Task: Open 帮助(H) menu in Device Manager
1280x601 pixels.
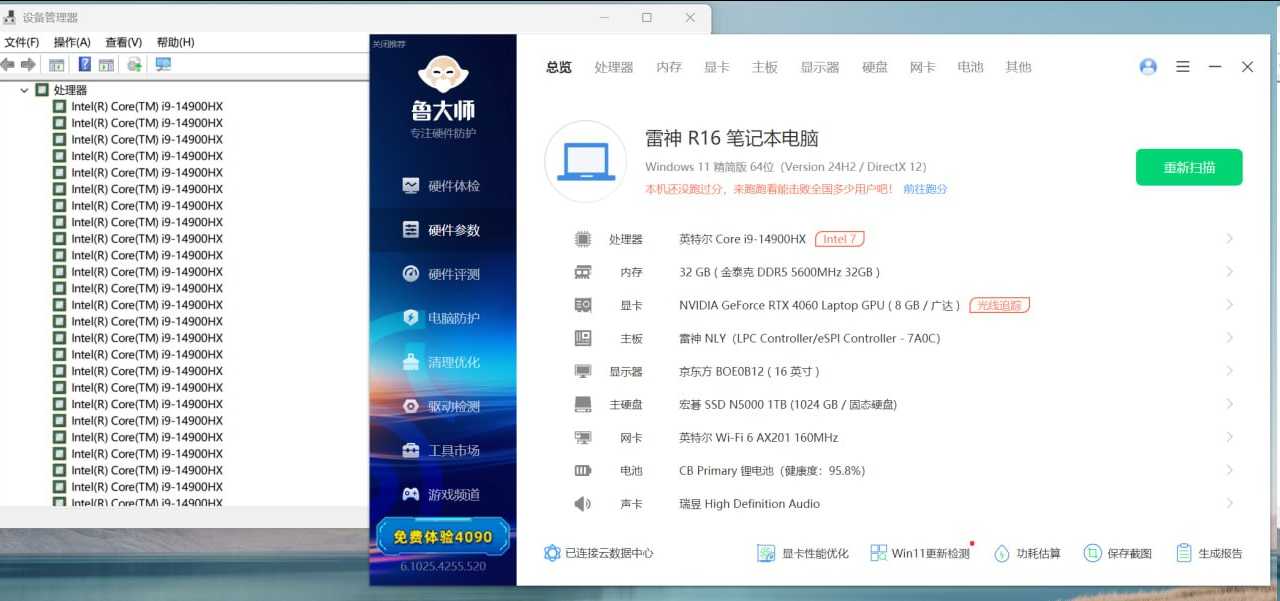Action: (175, 42)
